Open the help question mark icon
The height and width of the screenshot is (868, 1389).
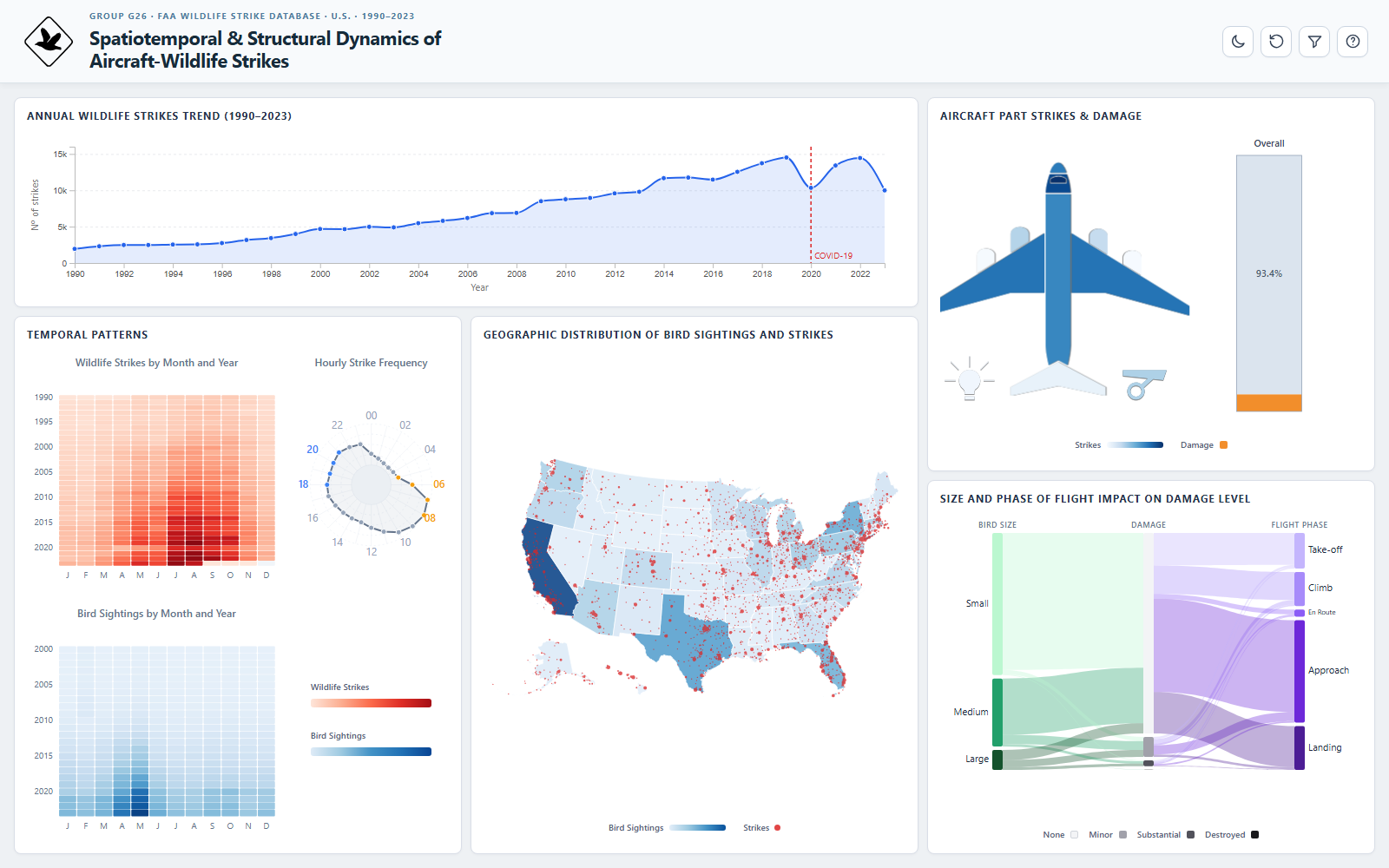tap(1353, 42)
